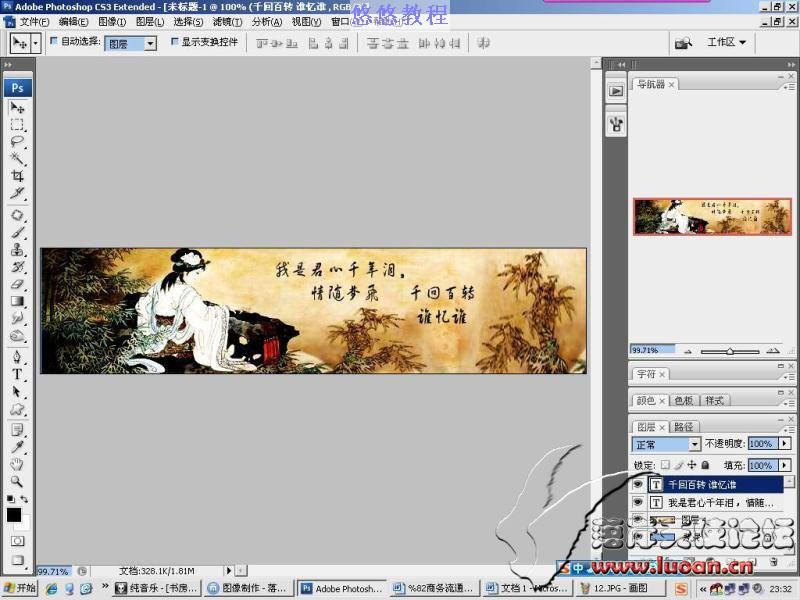Open the status bar document info arrow
This screenshot has height=600, width=800.
click(229, 570)
